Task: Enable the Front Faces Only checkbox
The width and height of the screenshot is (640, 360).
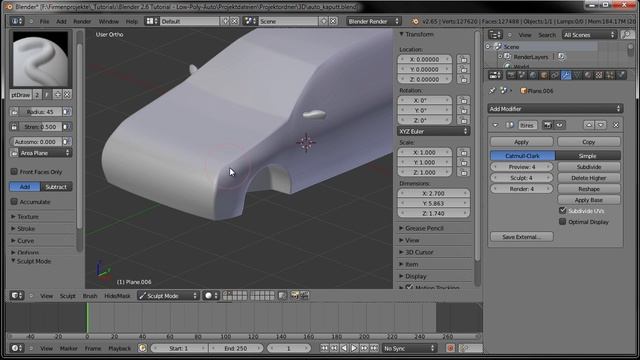Action: tap(14, 172)
